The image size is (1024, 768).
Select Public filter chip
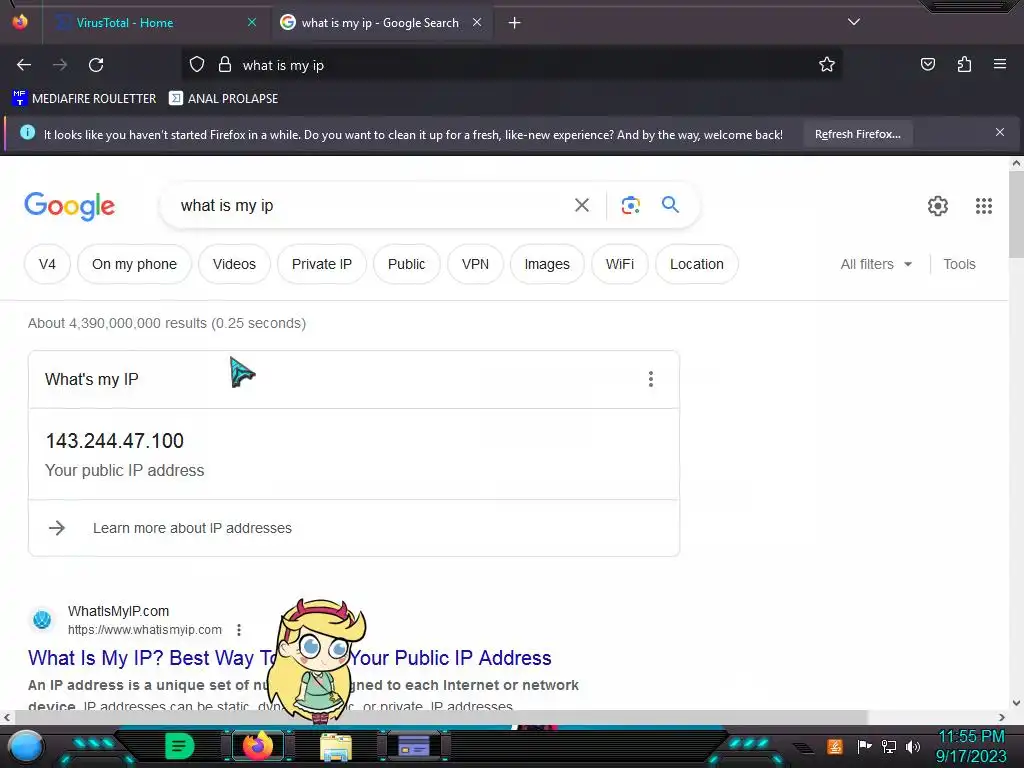click(406, 264)
